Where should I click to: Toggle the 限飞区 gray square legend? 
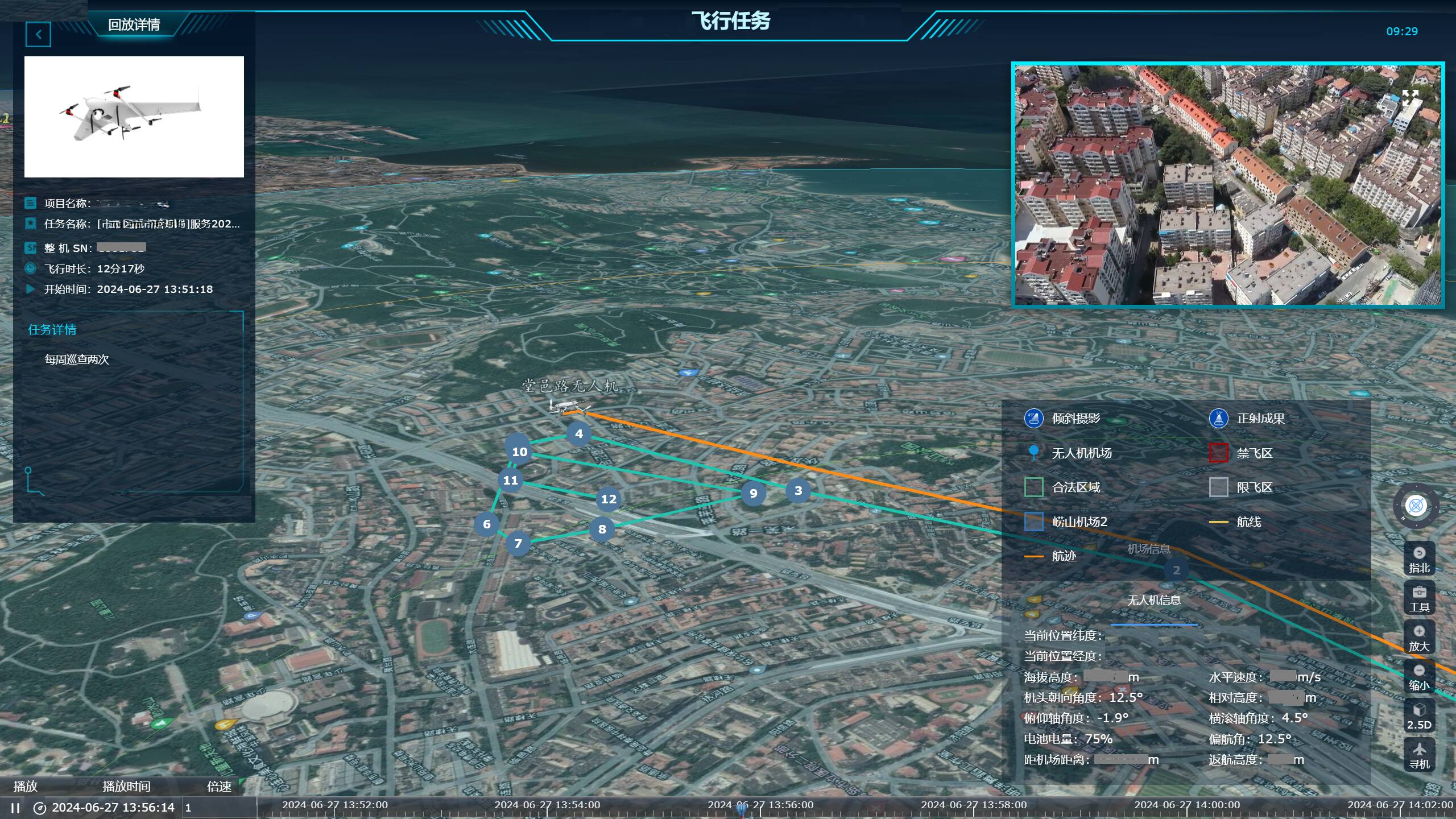(x=1218, y=487)
